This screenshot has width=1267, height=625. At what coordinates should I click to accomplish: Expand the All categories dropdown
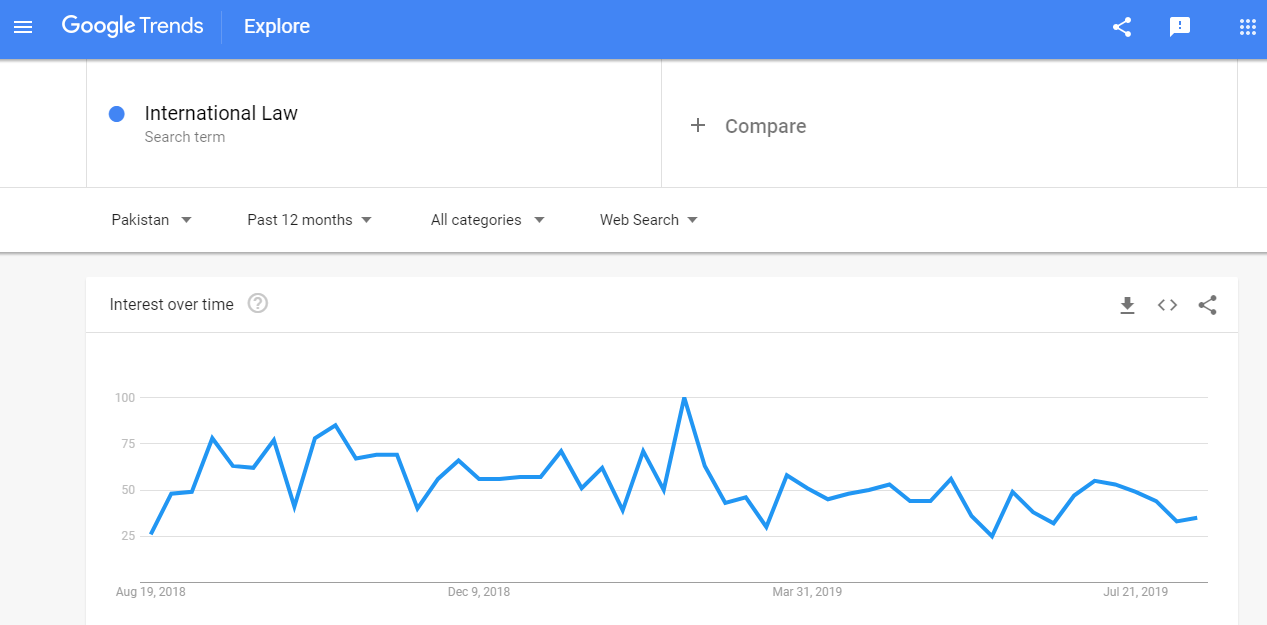(x=487, y=220)
